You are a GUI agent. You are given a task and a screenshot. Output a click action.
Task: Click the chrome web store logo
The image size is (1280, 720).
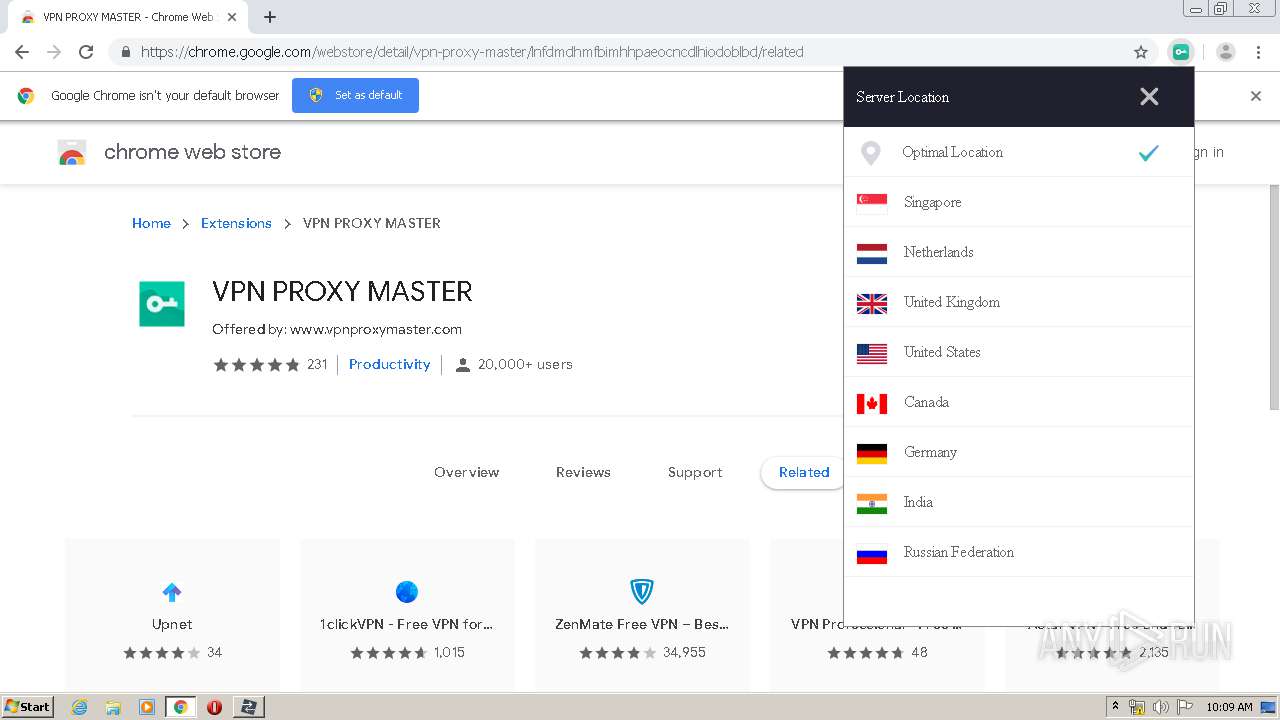tap(72, 152)
